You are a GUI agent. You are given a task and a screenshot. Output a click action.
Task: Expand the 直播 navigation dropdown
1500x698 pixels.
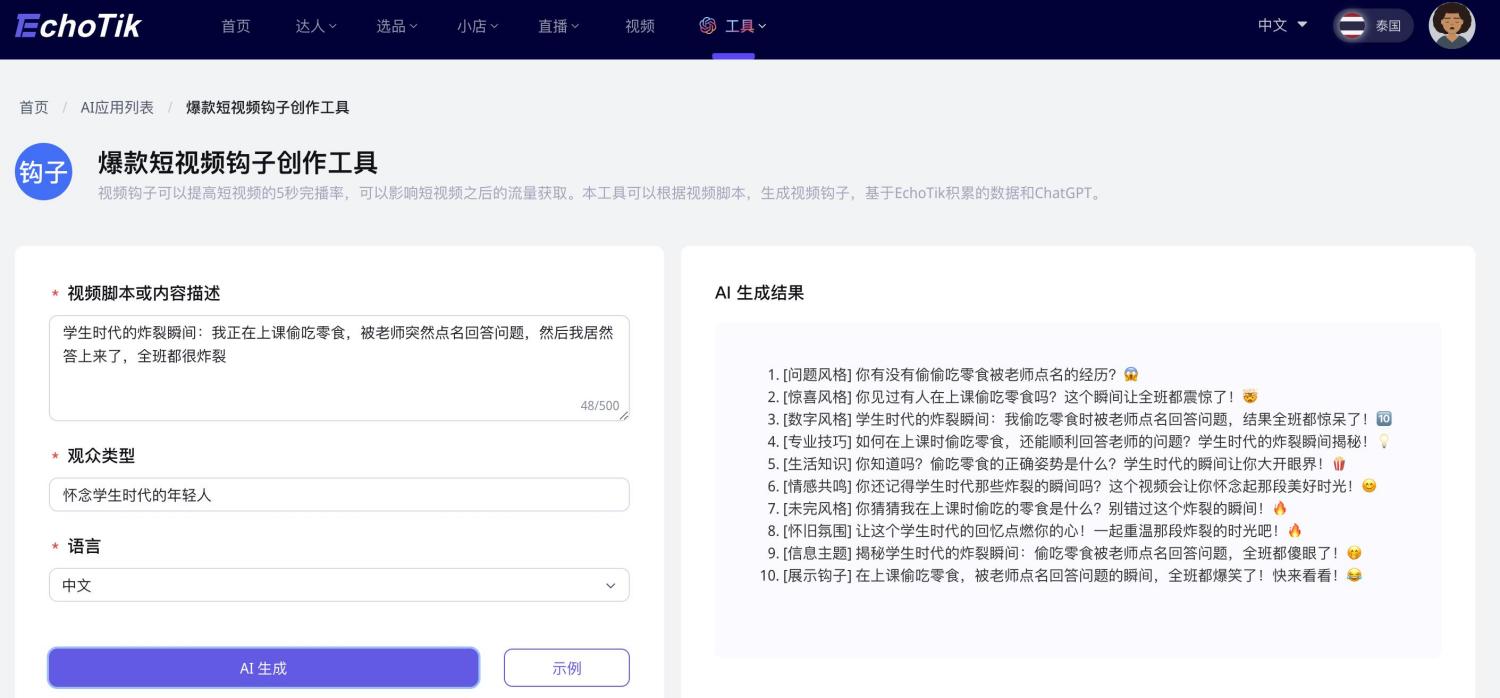pyautogui.click(x=558, y=26)
